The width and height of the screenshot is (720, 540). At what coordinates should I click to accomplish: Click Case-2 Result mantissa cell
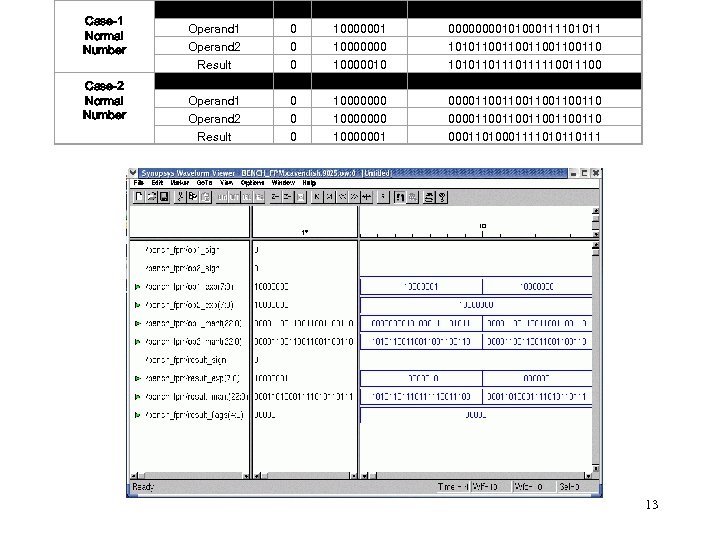click(524, 136)
